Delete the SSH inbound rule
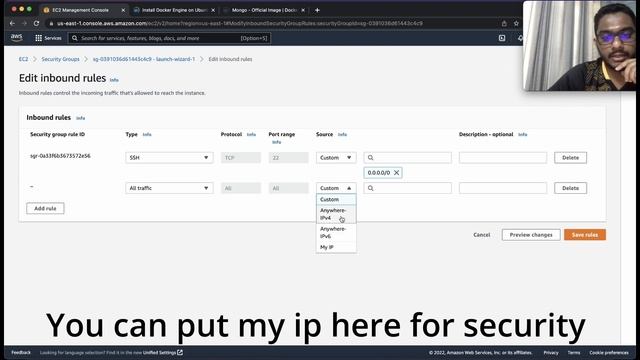The image size is (640, 360). pyautogui.click(x=570, y=158)
